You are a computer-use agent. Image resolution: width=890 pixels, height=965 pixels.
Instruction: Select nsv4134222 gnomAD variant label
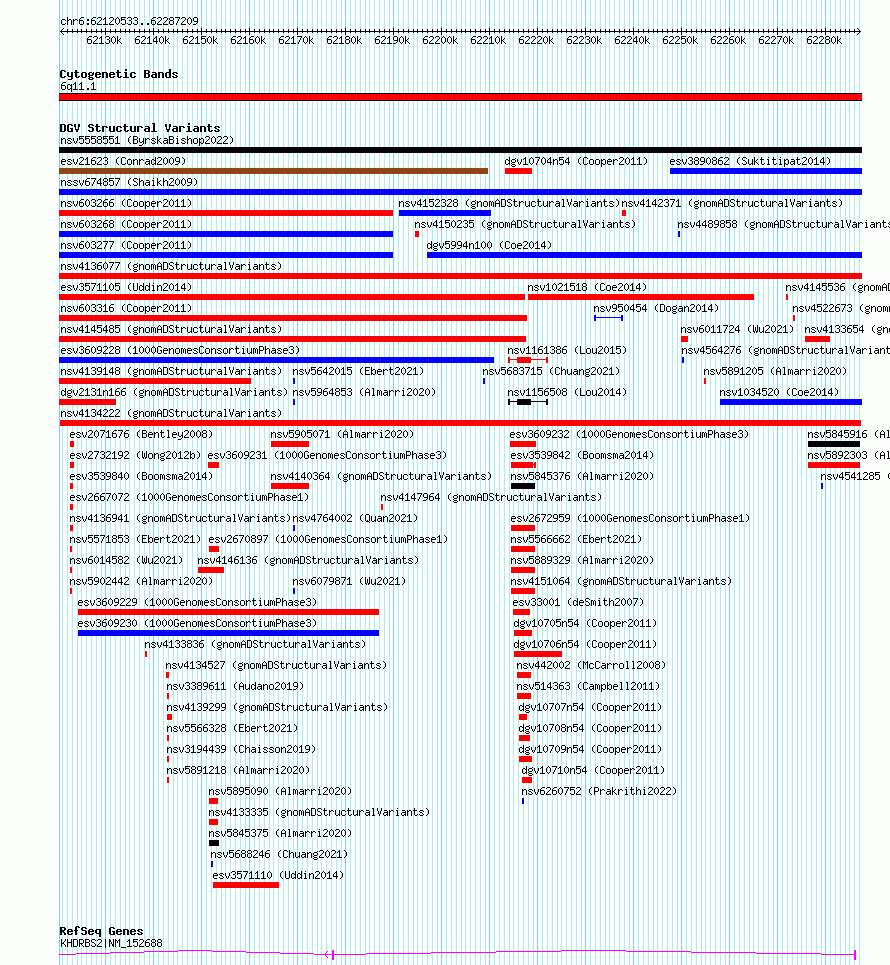click(x=171, y=413)
